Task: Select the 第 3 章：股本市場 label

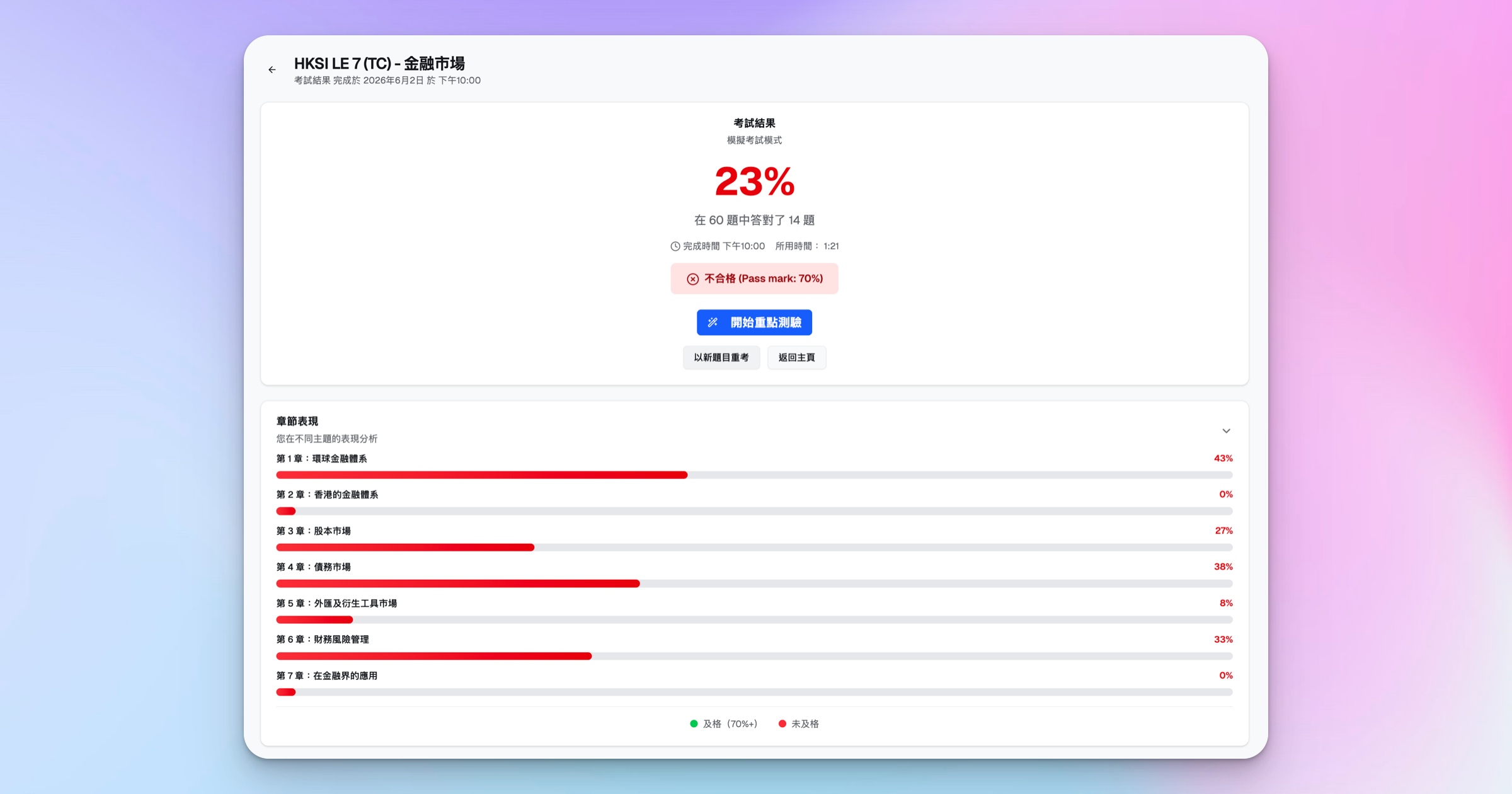Action: 313,531
